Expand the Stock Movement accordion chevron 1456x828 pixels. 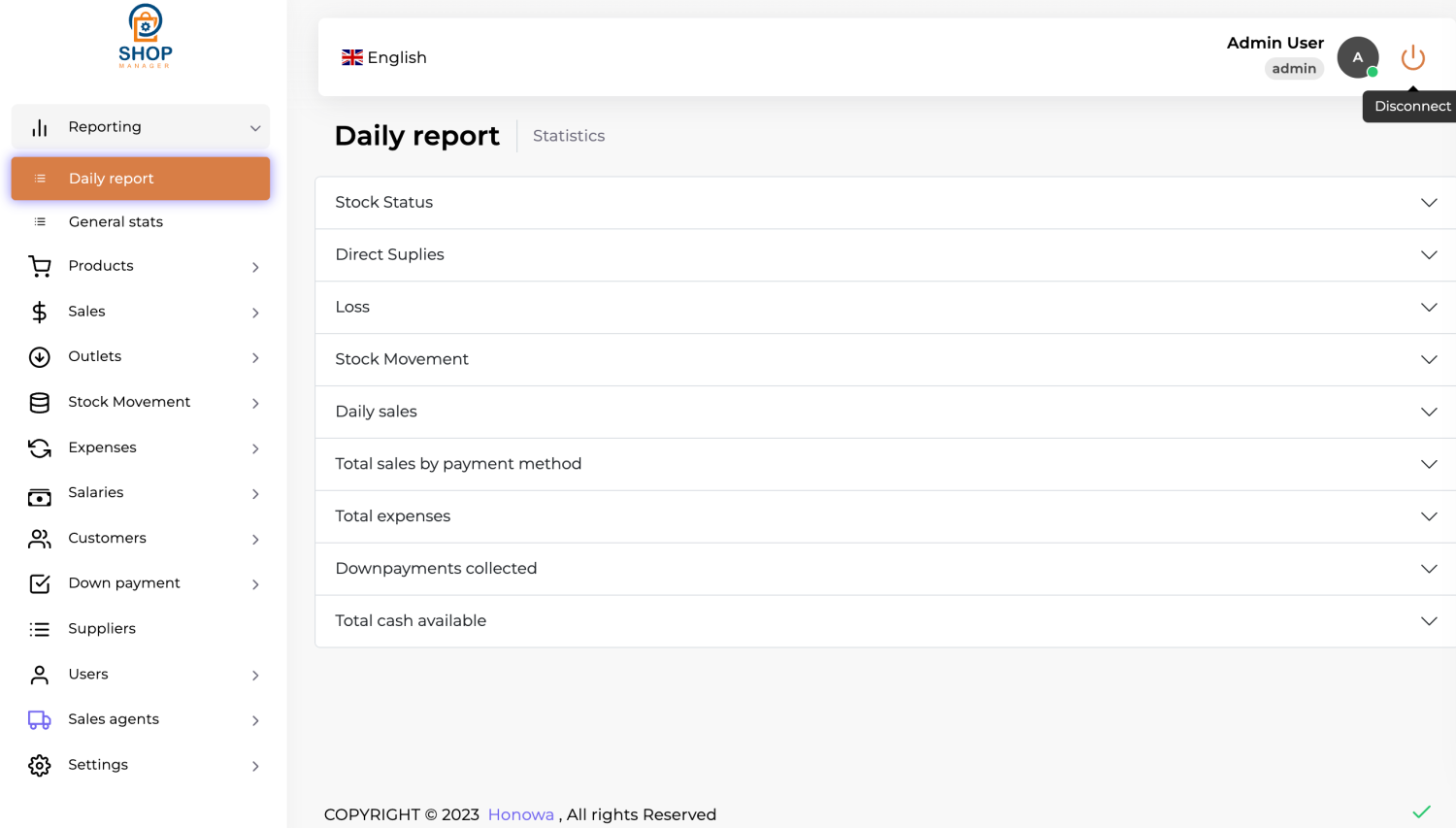[x=1429, y=360]
